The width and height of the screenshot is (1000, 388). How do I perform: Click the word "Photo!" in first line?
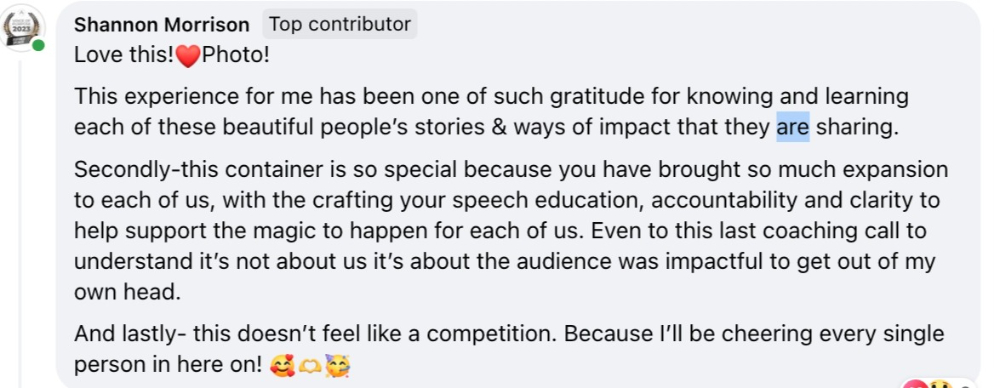click(236, 56)
